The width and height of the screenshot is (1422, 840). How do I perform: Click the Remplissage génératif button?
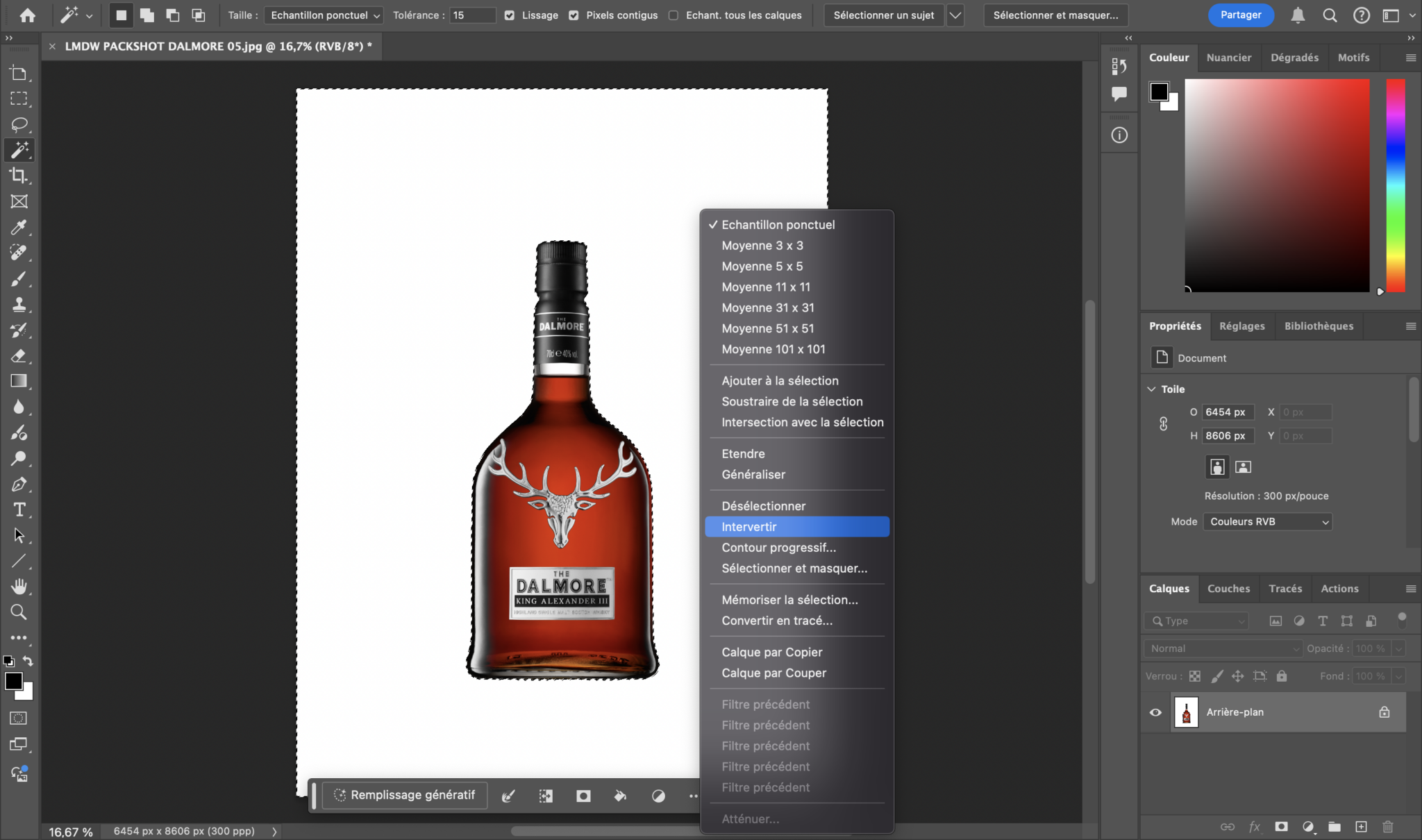pos(405,796)
